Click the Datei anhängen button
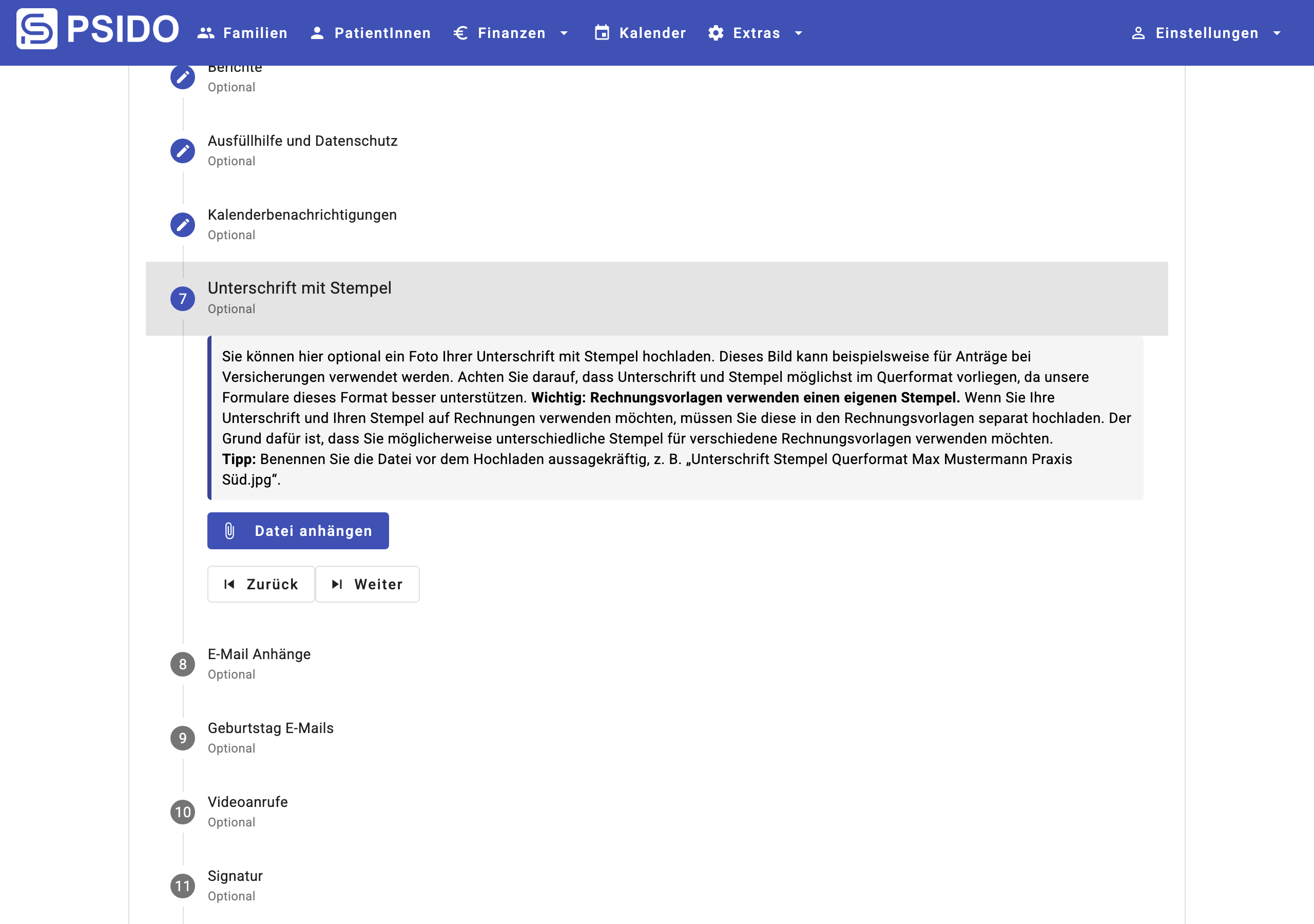 [298, 531]
